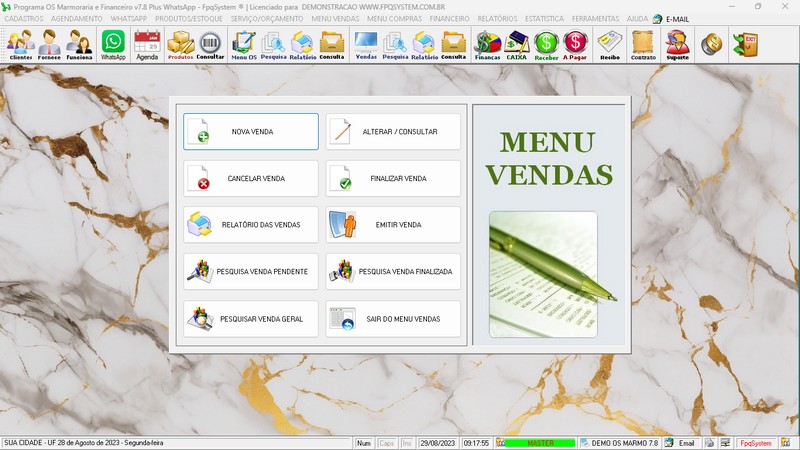Open the AJUDA menu
Viewport: 800px width, 450px height.
click(x=637, y=19)
